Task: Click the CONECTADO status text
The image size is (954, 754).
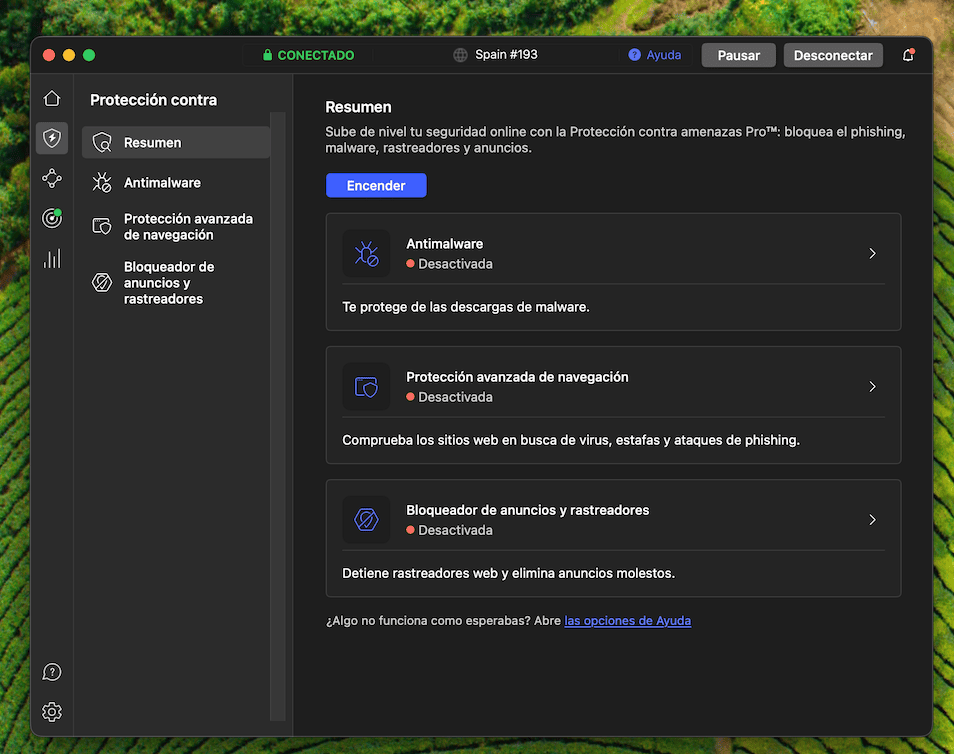Action: tap(316, 55)
